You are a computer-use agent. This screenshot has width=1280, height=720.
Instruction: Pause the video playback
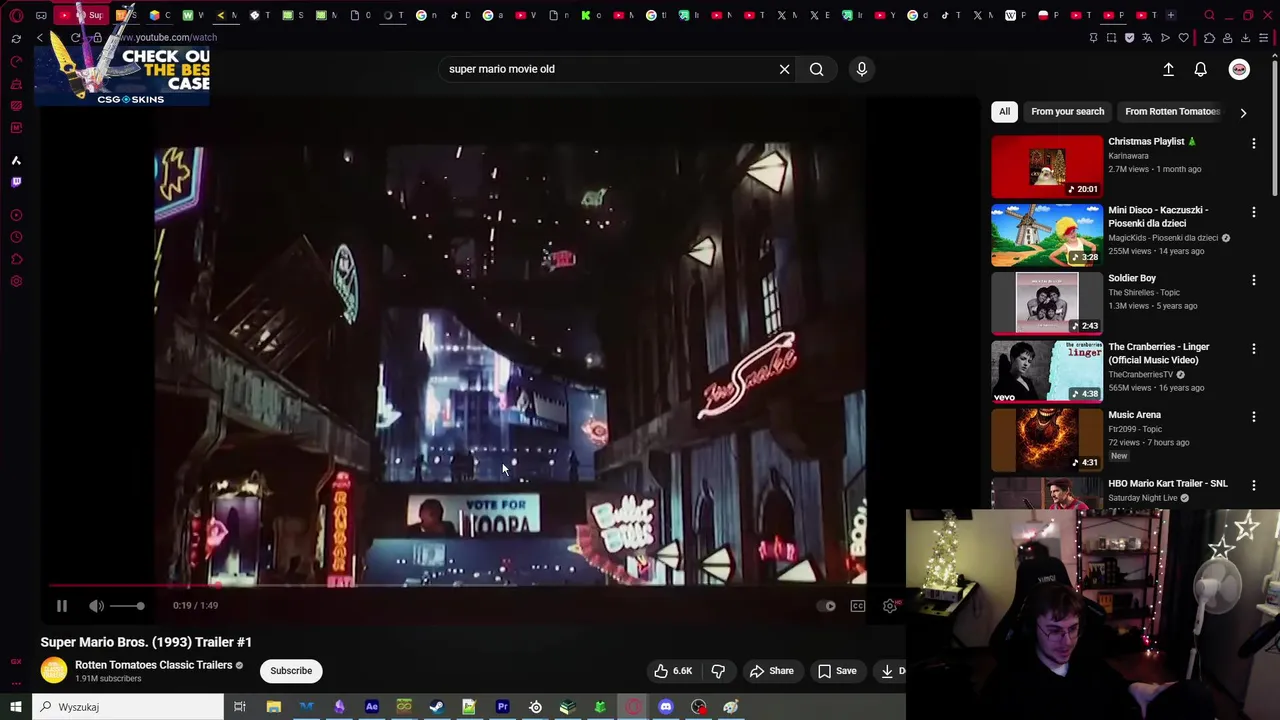61,606
